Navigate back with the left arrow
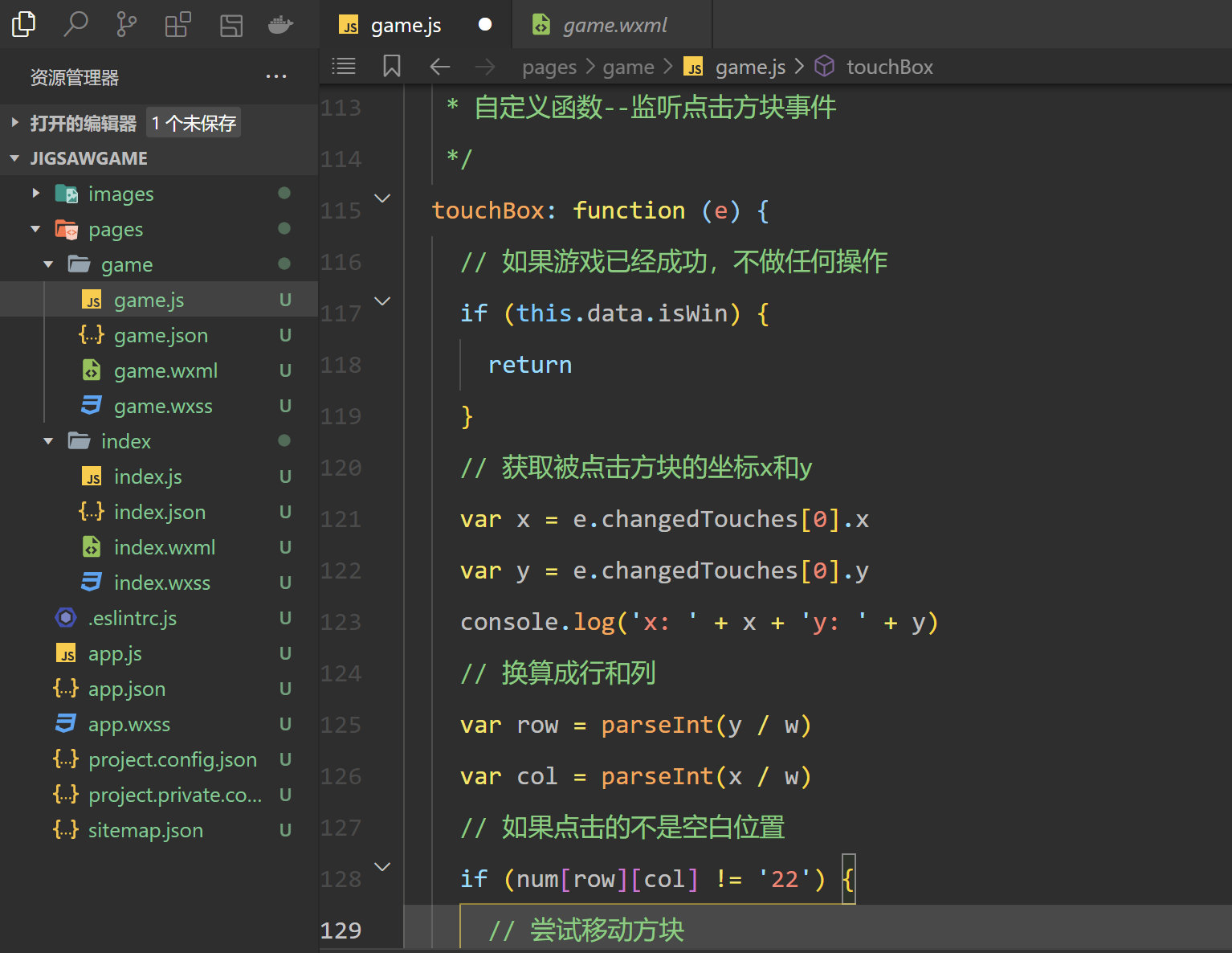 (x=439, y=67)
